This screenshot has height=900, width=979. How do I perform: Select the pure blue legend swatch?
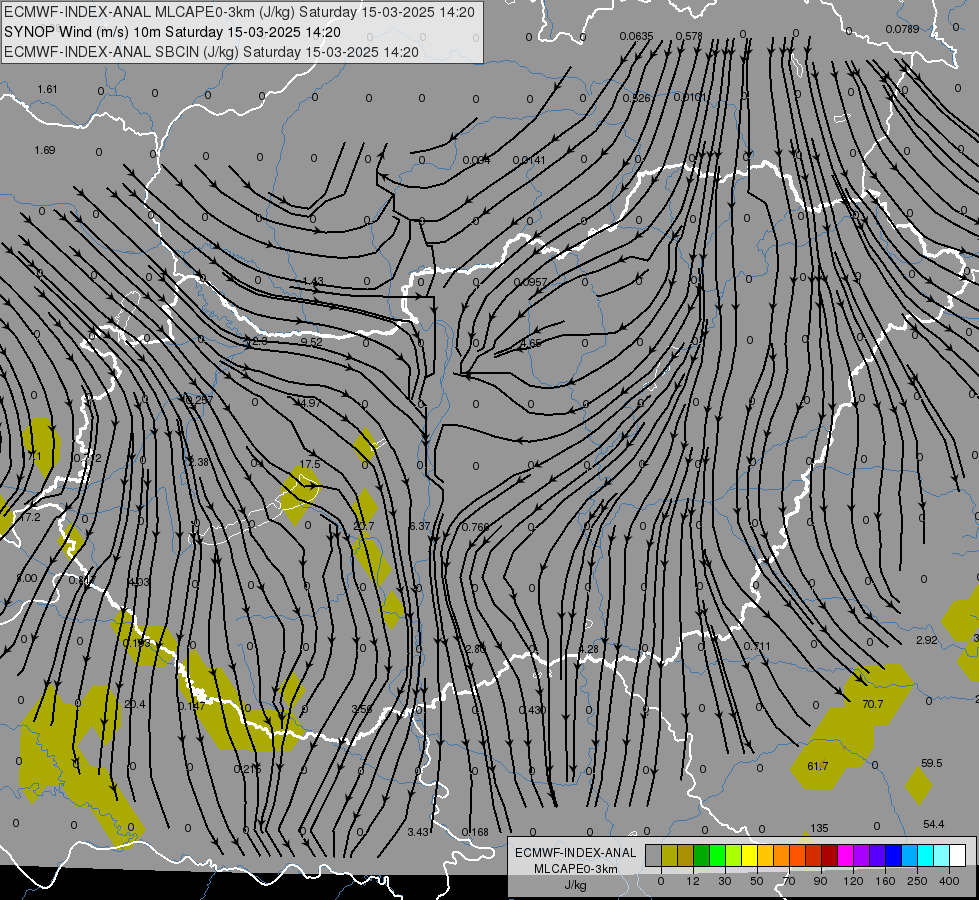click(x=894, y=855)
